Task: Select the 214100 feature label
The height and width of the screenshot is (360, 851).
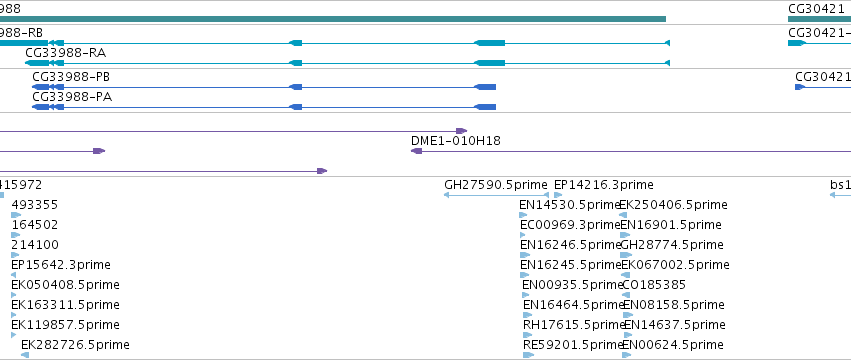Action: pos(35,245)
